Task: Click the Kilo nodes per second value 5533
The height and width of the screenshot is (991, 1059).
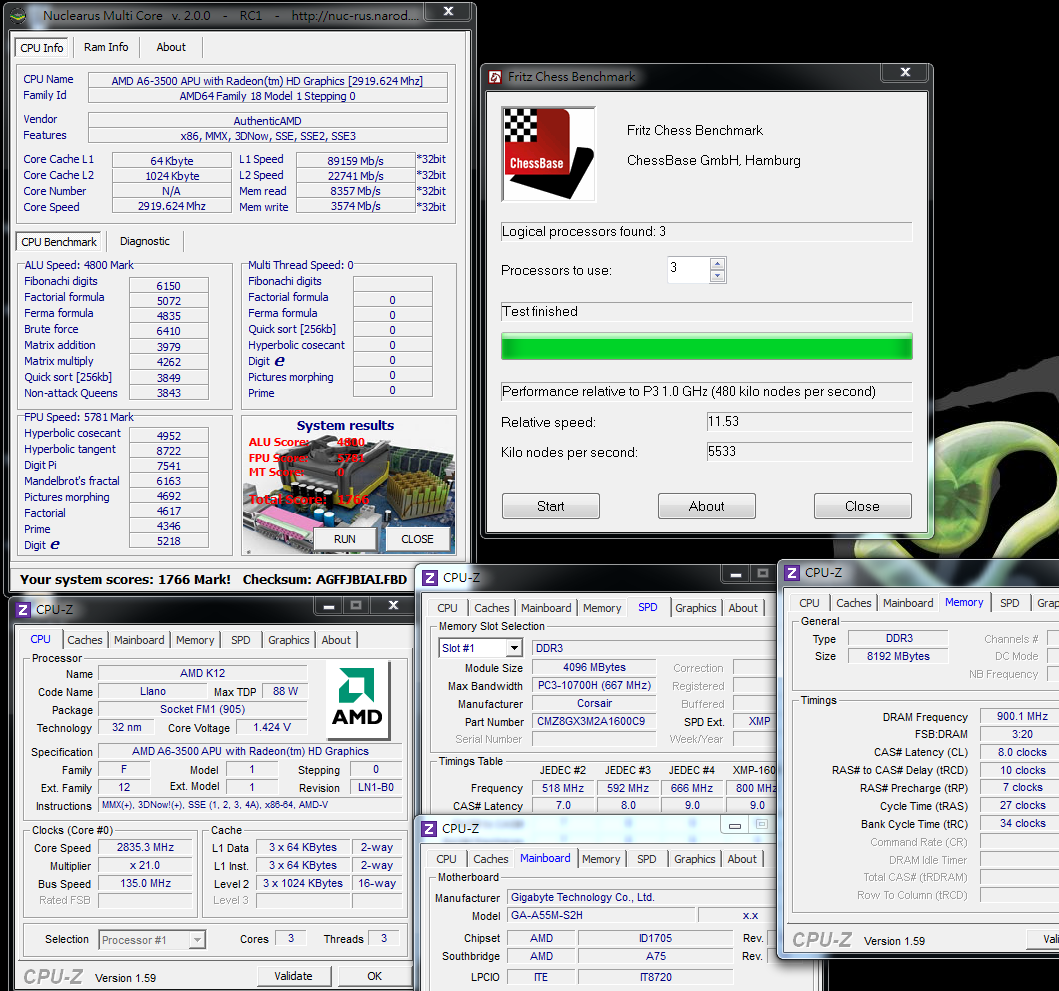Action: point(809,452)
